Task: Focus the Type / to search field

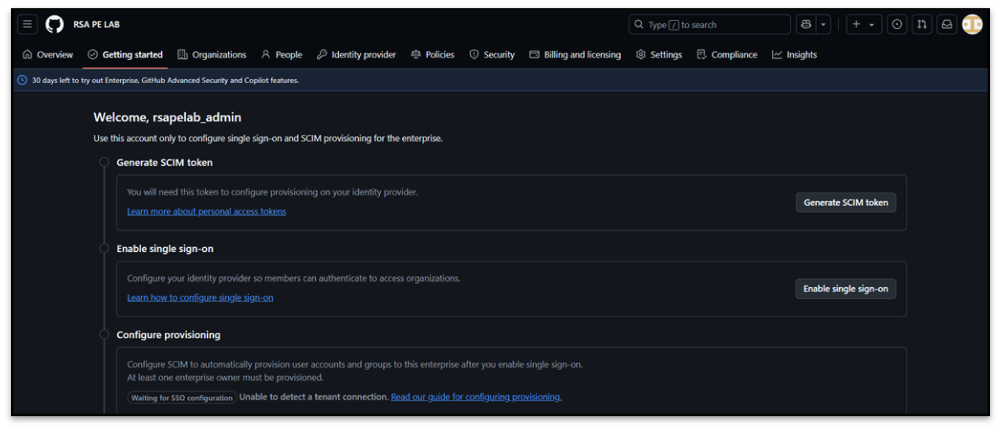Action: tap(710, 24)
